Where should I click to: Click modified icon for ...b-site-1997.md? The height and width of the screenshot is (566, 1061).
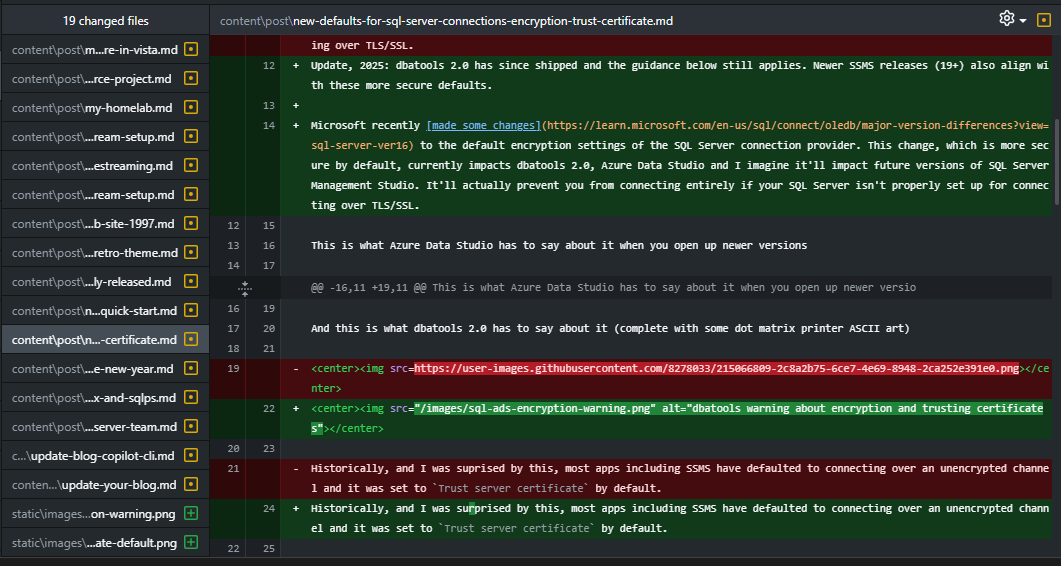[x=191, y=223]
